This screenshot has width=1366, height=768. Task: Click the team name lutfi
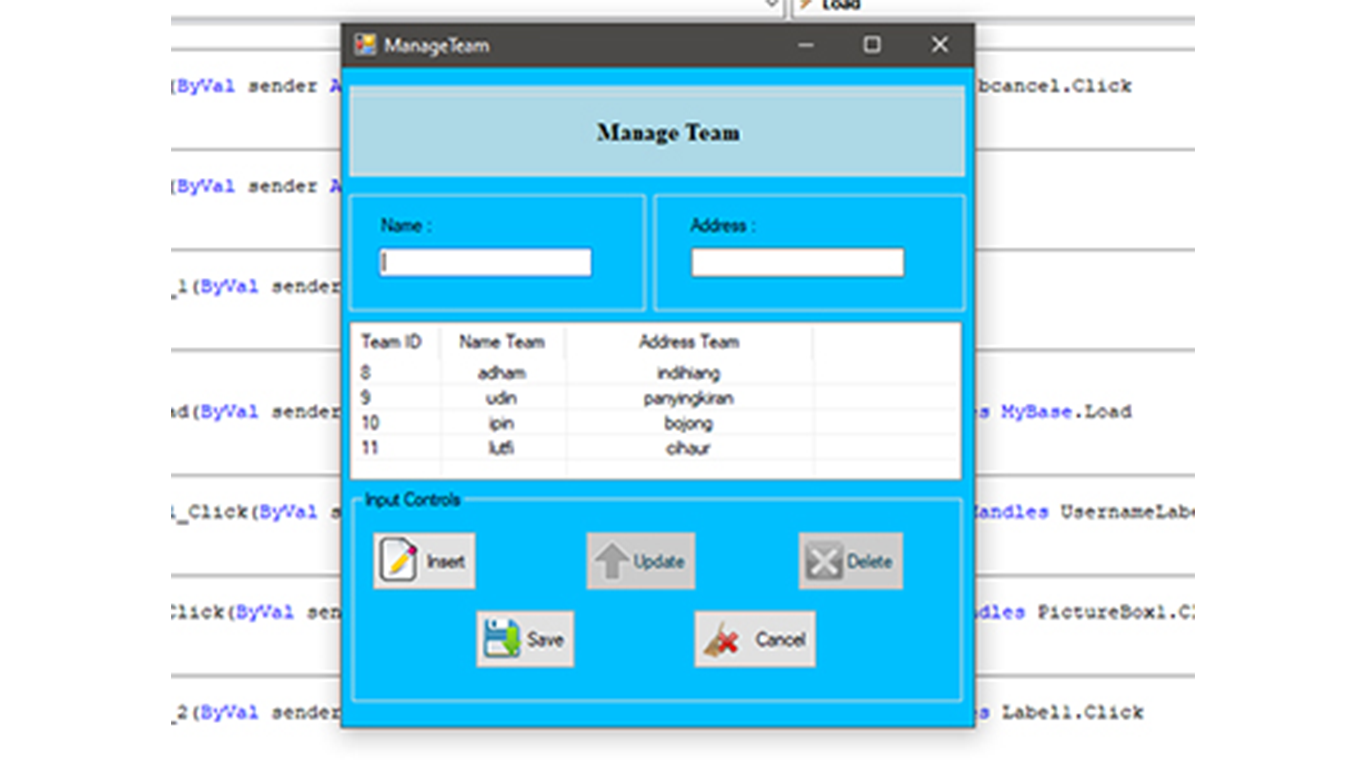click(502, 448)
